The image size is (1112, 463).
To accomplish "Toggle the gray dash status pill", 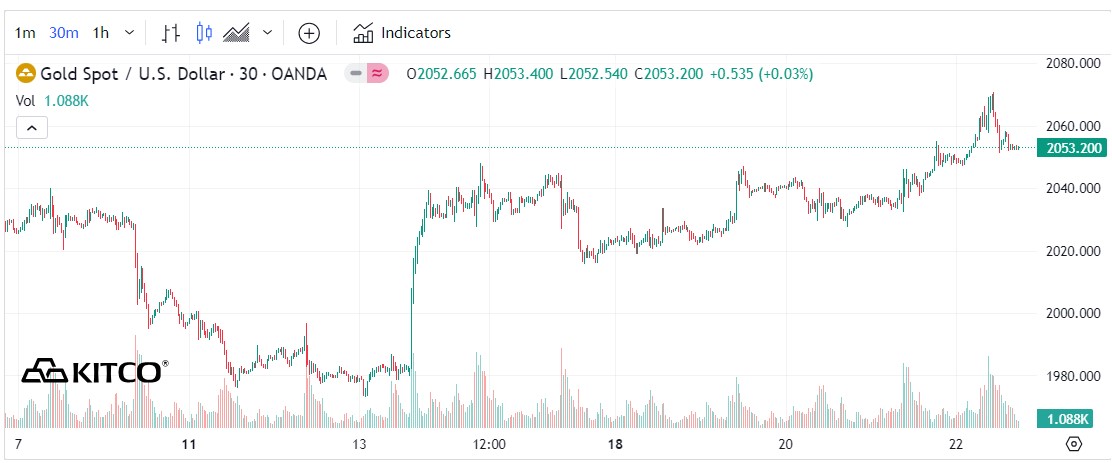I will (355, 73).
